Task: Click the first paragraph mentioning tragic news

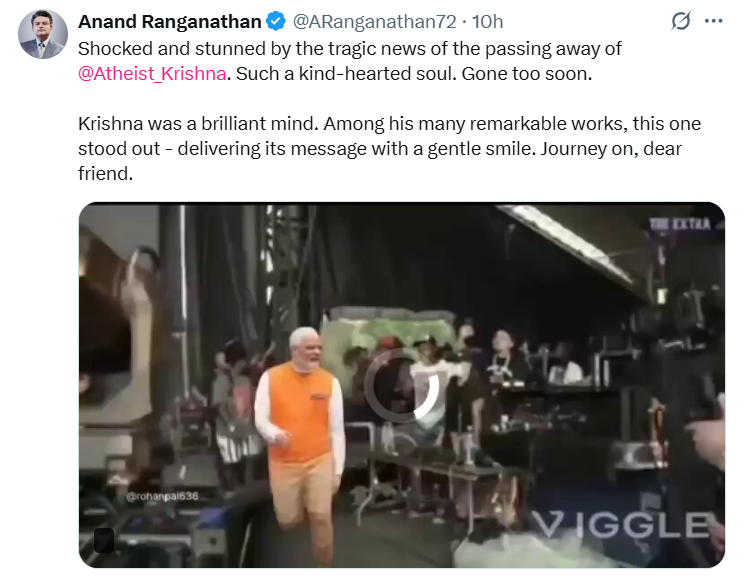Action: pyautogui.click(x=350, y=61)
